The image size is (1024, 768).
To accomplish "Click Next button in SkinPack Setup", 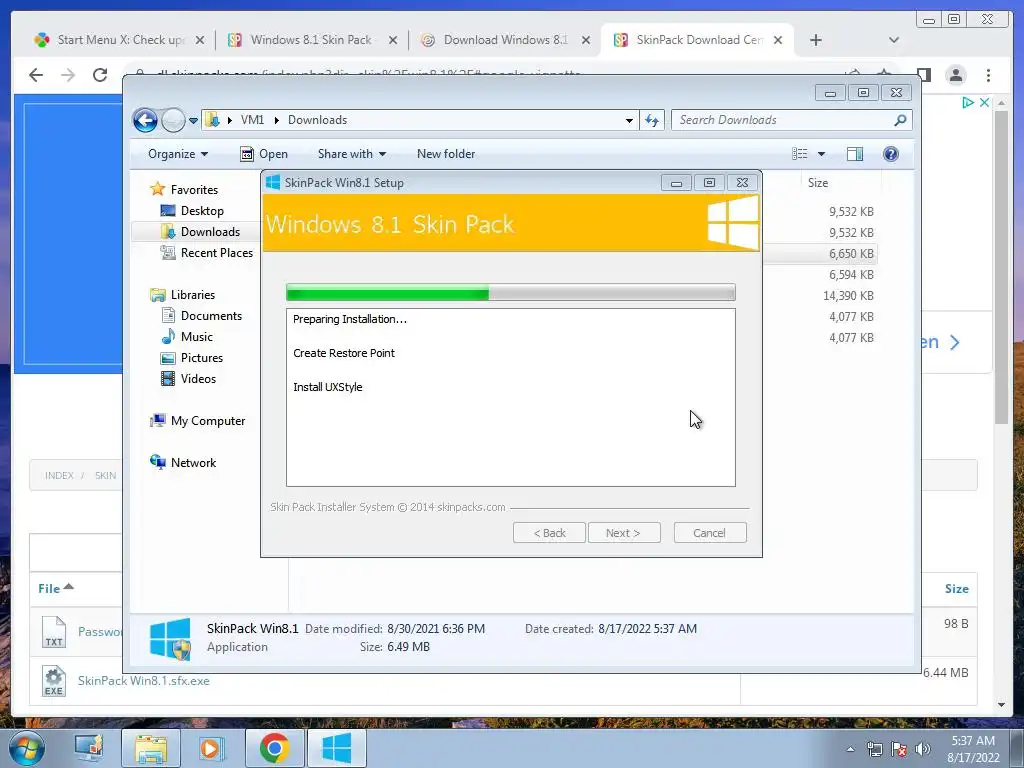I will (x=624, y=533).
